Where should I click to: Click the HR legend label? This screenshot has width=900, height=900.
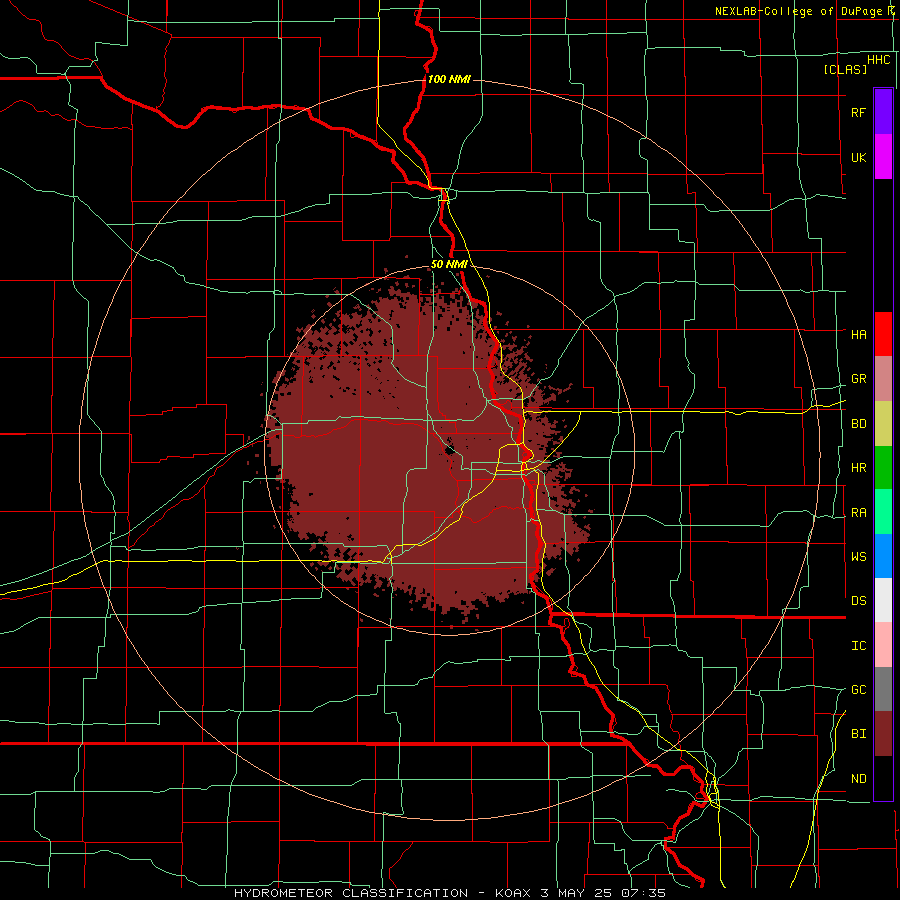pyautogui.click(x=858, y=468)
